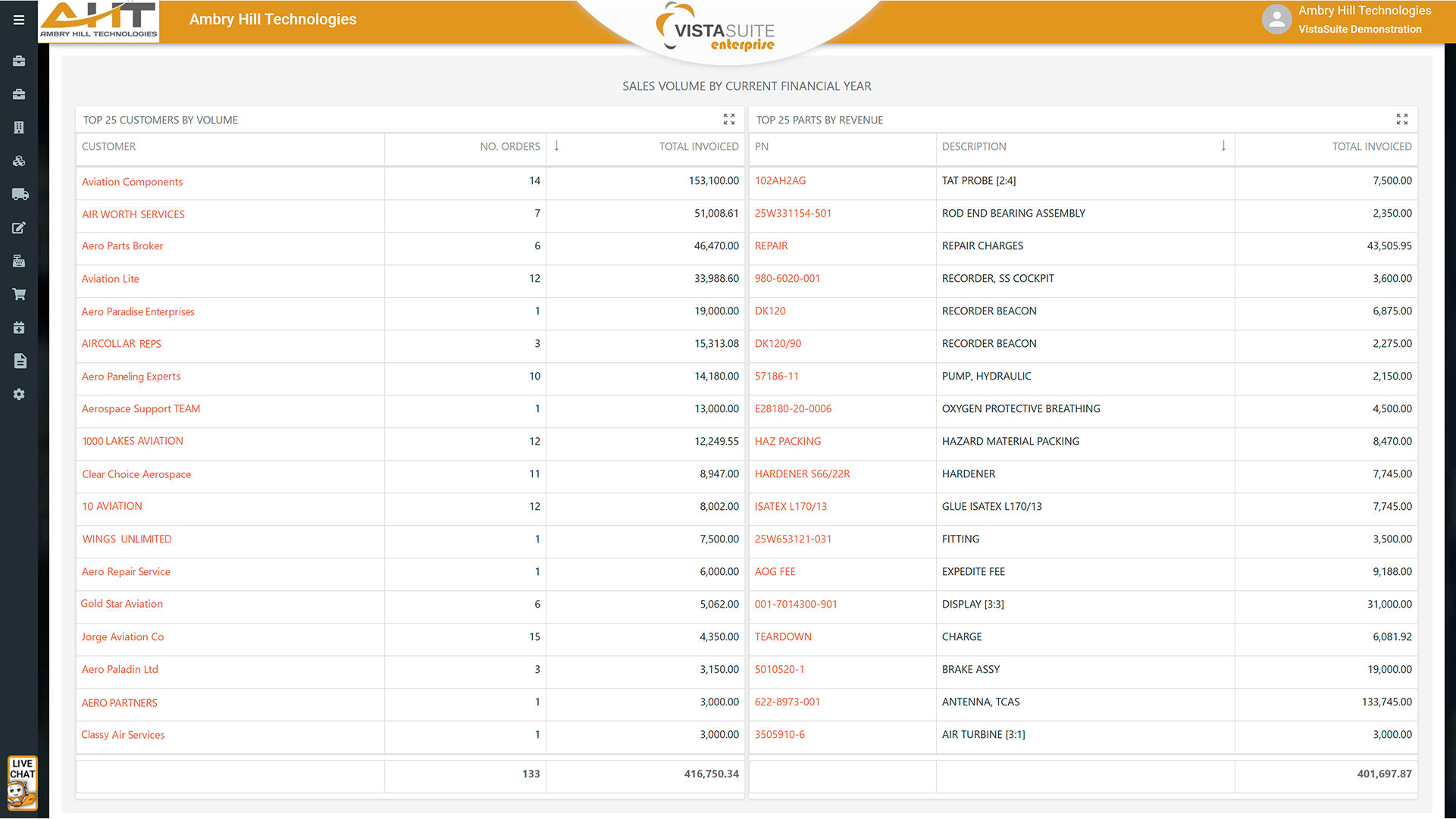The width and height of the screenshot is (1456, 819).
Task: Open the stacked cubes inventory icon
Action: tap(19, 161)
